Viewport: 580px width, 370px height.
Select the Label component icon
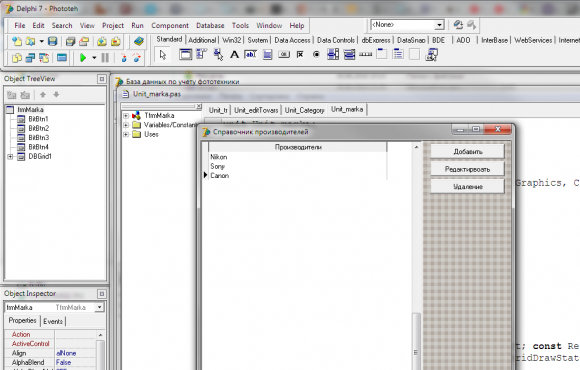point(234,55)
